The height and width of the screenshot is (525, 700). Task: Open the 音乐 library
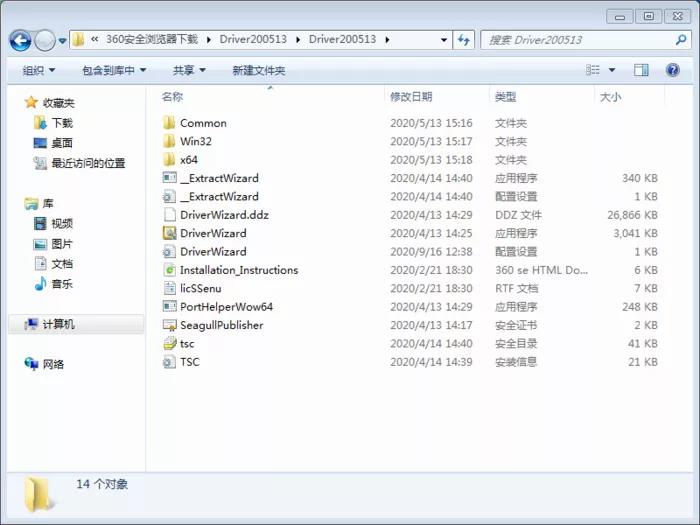pyautogui.click(x=53, y=284)
